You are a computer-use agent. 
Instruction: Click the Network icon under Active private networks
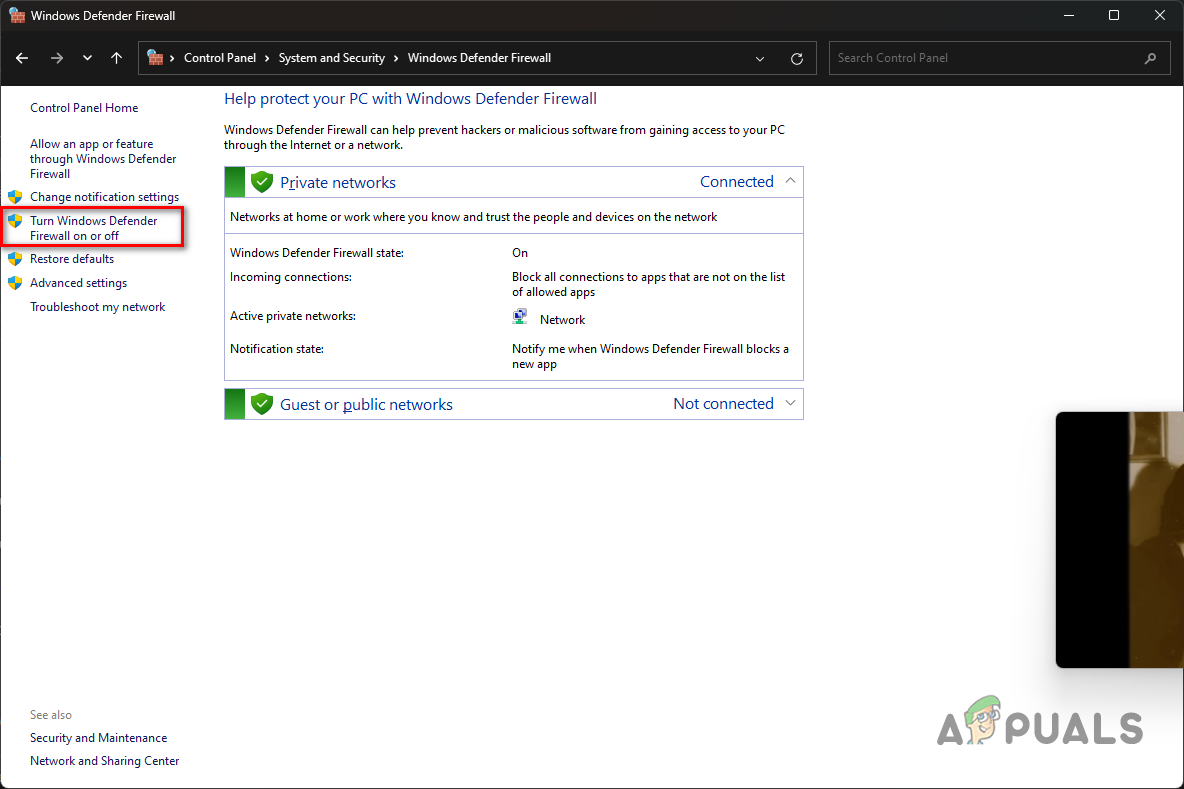click(x=519, y=315)
